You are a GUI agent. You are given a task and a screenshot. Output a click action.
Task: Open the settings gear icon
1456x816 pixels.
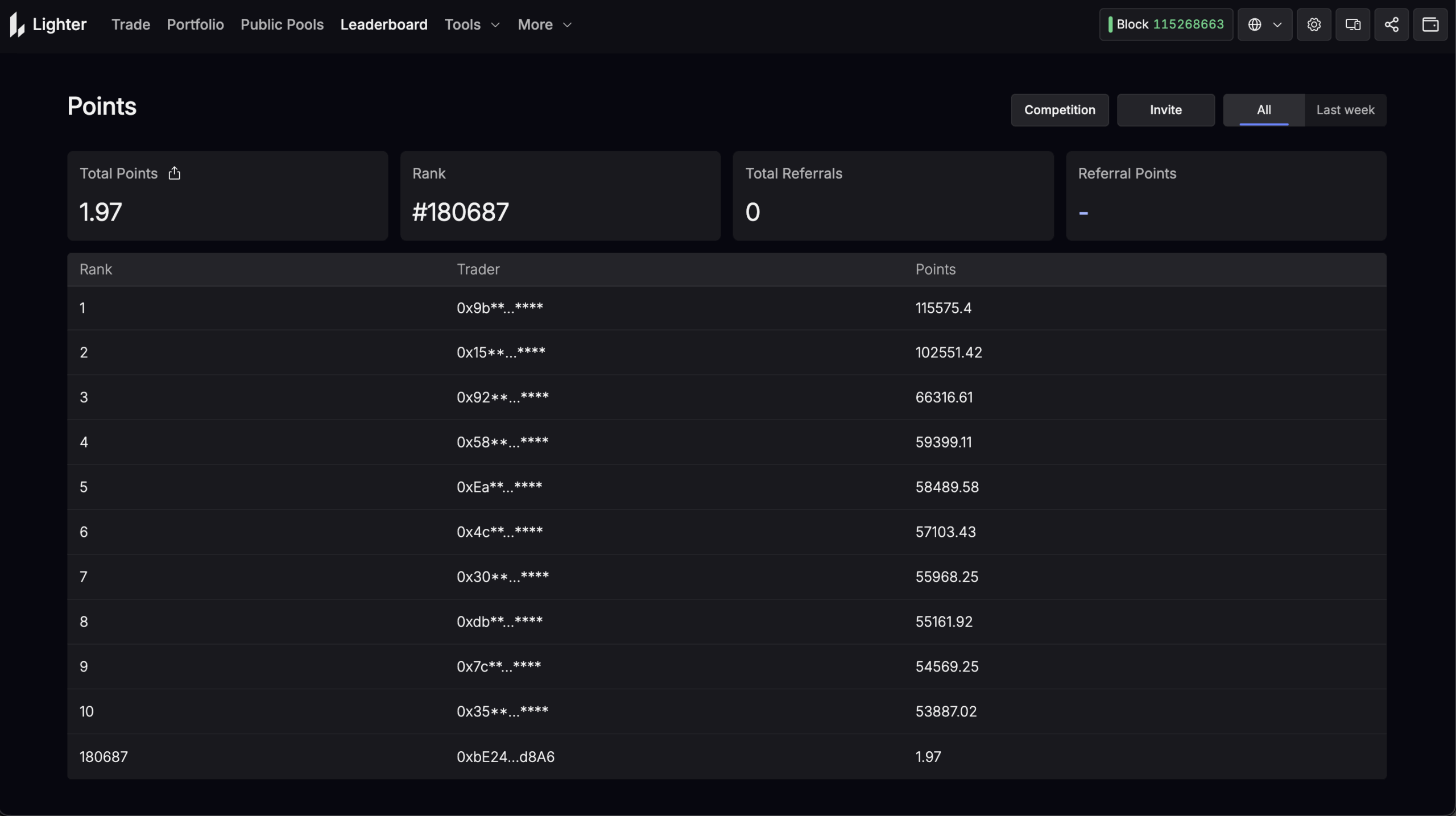(1313, 24)
